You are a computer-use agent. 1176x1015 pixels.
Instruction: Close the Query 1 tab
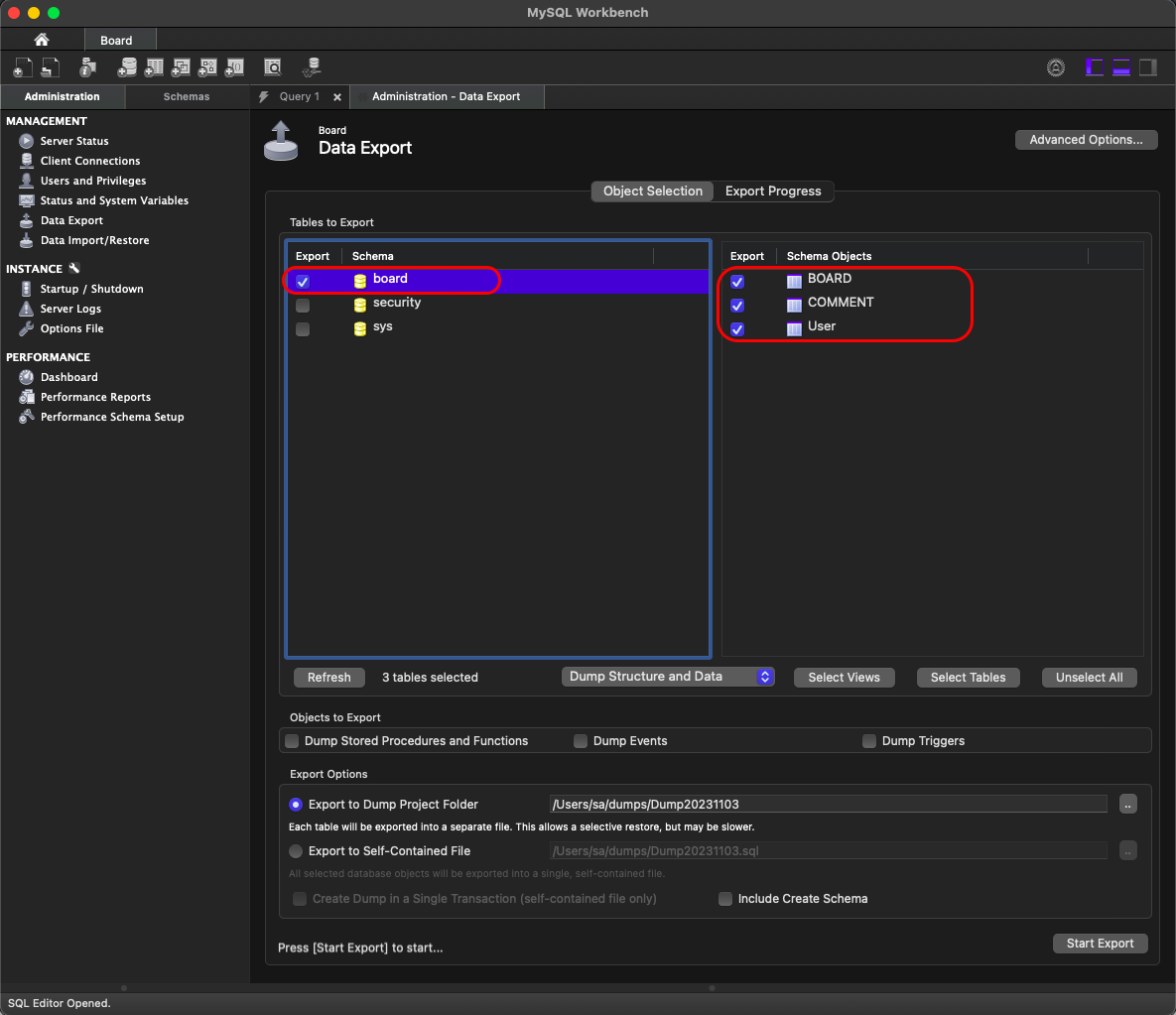(337, 97)
